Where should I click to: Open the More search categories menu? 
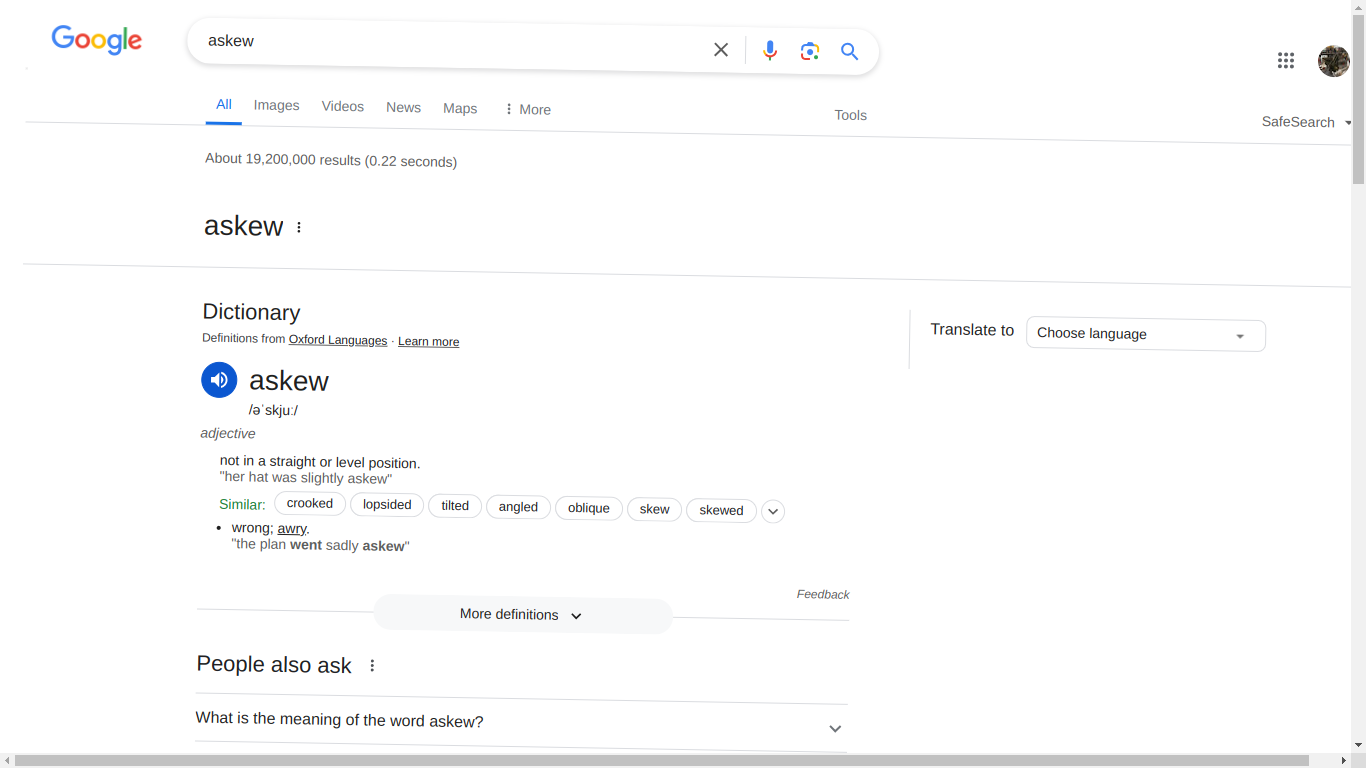coord(527,109)
